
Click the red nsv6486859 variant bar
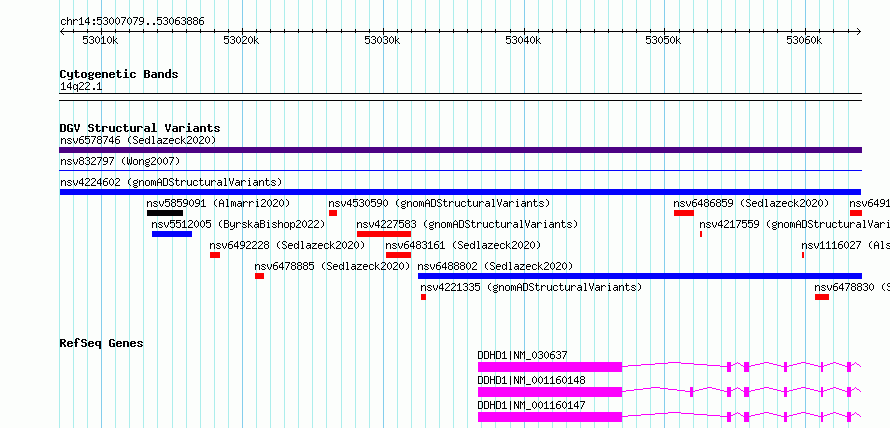[x=684, y=213]
